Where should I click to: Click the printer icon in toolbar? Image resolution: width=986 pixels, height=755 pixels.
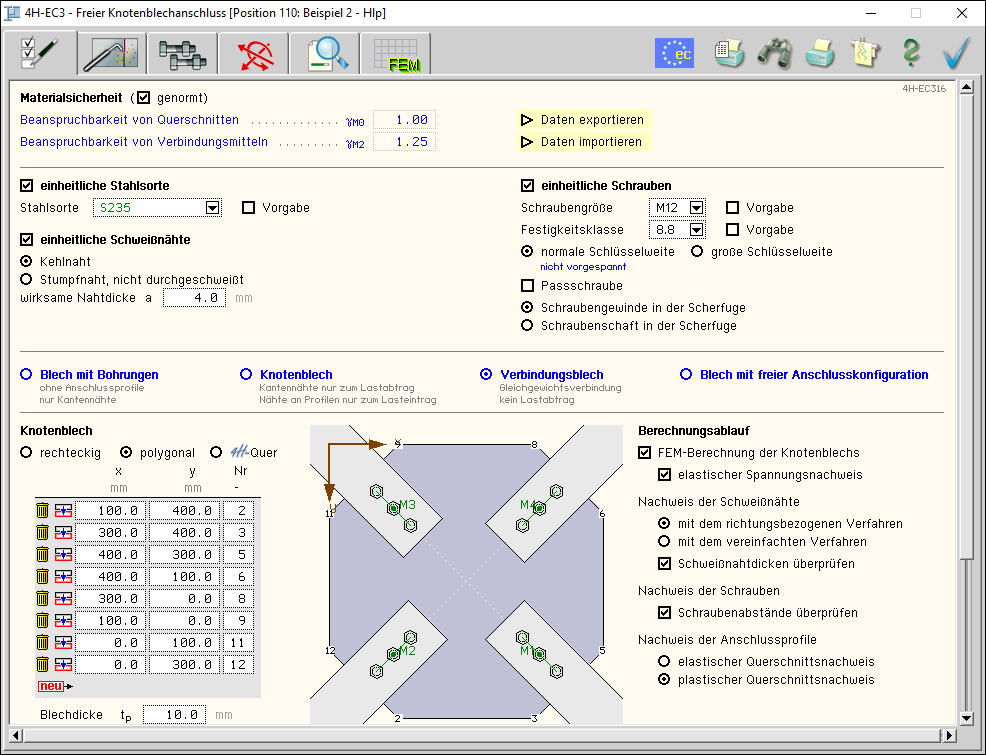pos(820,53)
